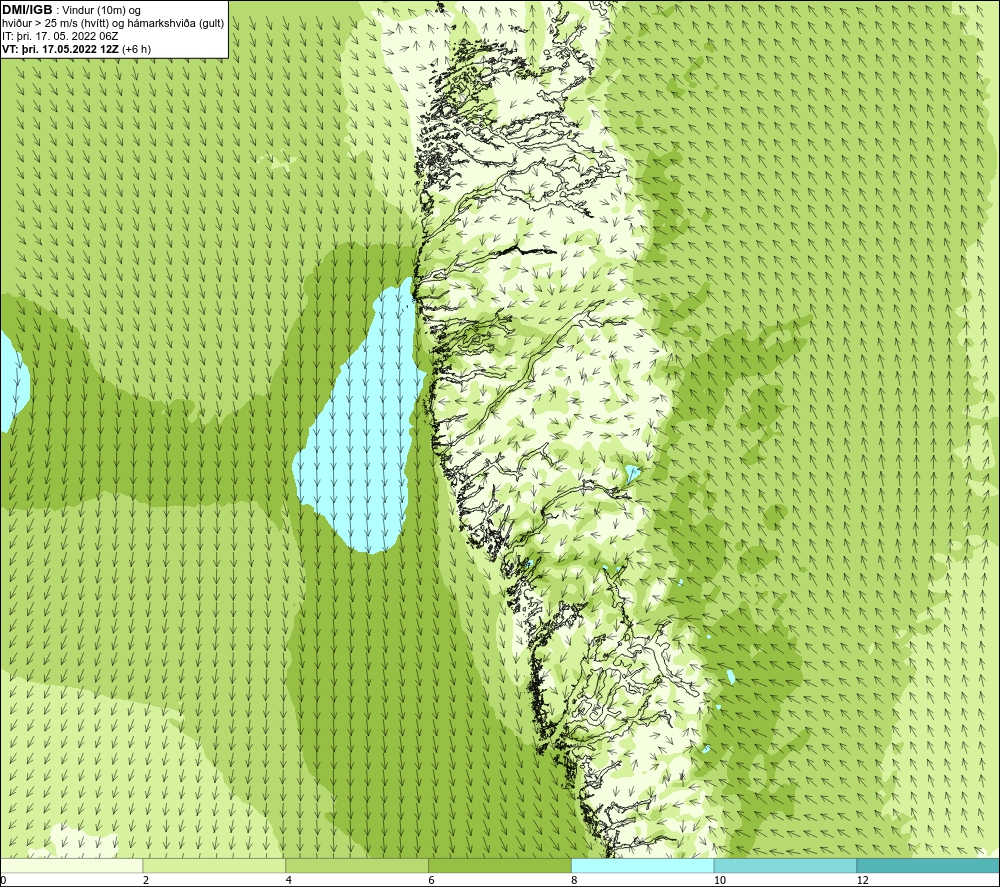Click the 10–12 m/s legend swatch
This screenshot has height=887, width=1000.
pyautogui.click(x=786, y=866)
